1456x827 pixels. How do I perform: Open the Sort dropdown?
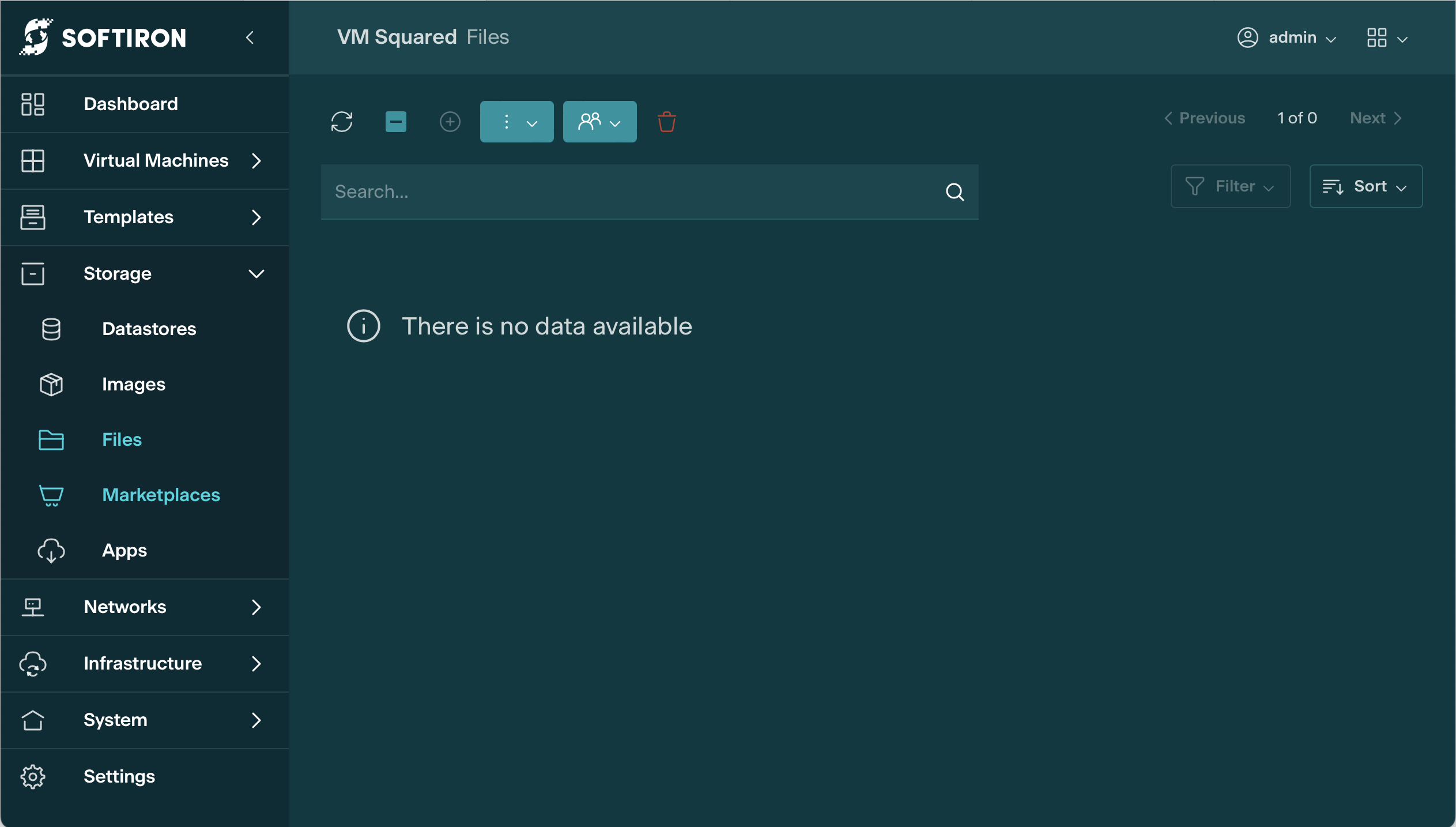[x=1366, y=186]
